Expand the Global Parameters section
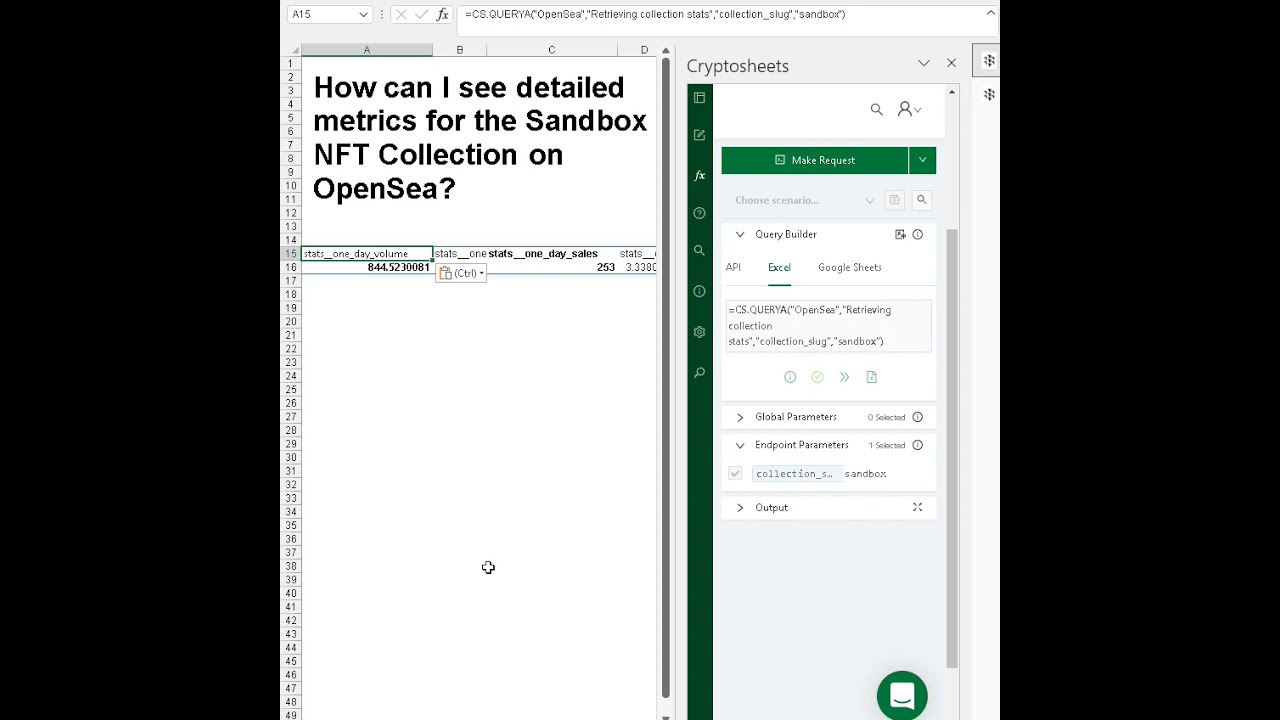1280x720 pixels. [x=740, y=417]
